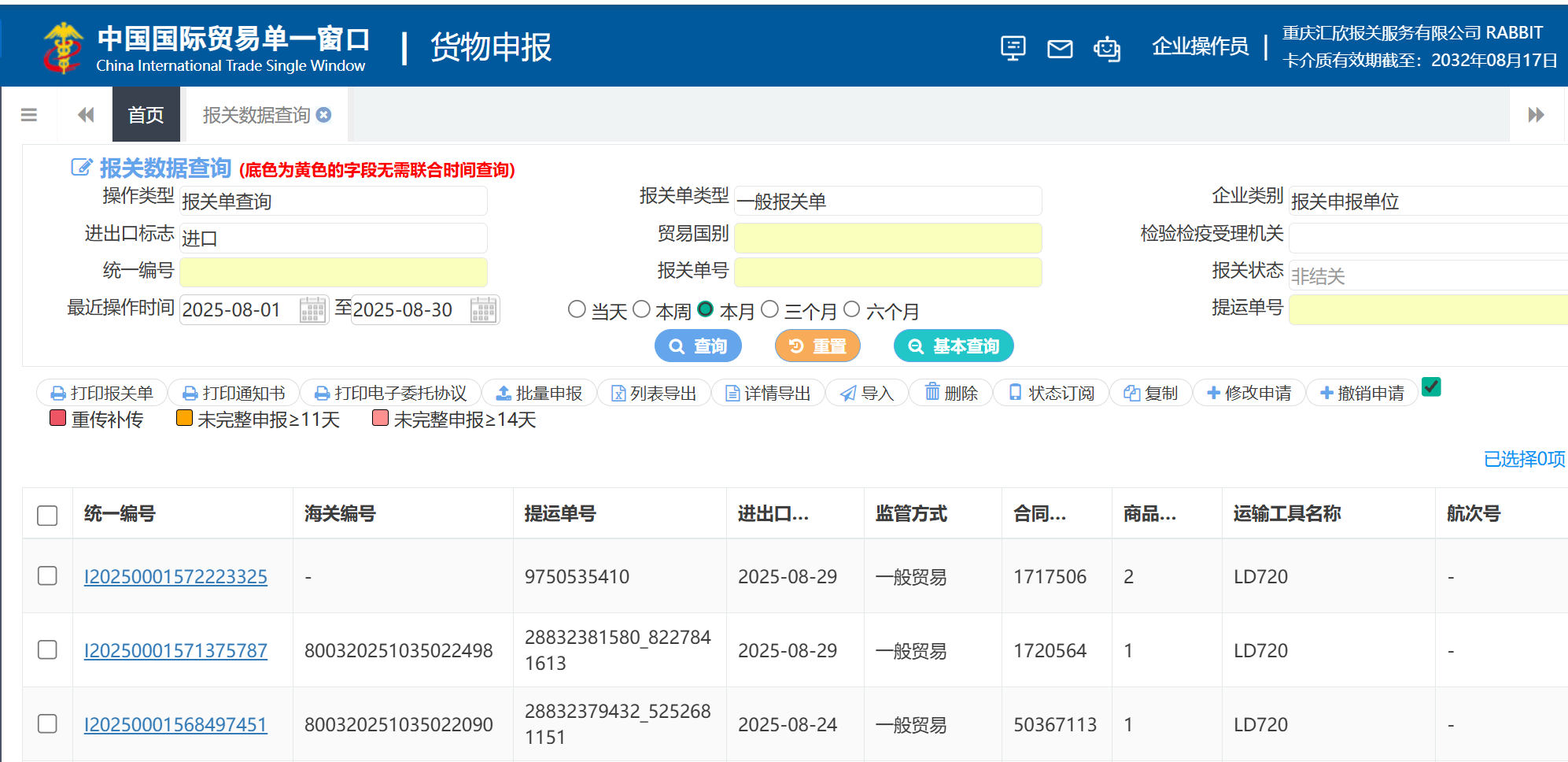Open the end date calendar picker

pyautogui.click(x=483, y=310)
